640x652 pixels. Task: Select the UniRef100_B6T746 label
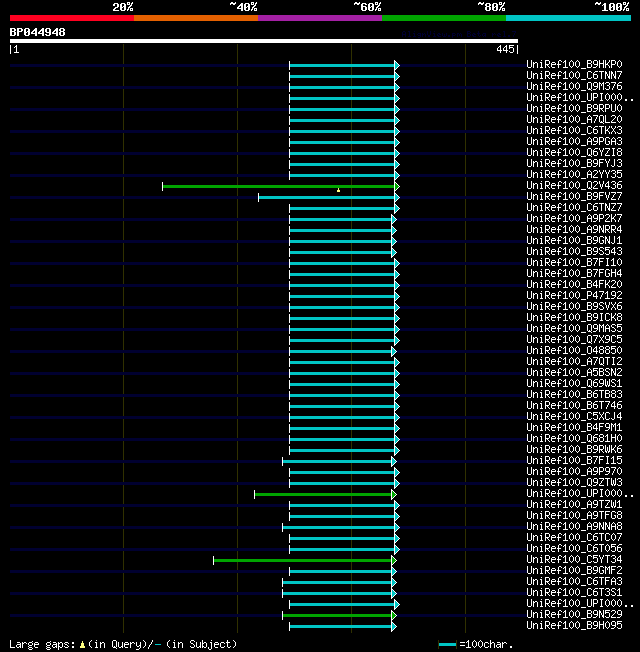[x=574, y=405]
